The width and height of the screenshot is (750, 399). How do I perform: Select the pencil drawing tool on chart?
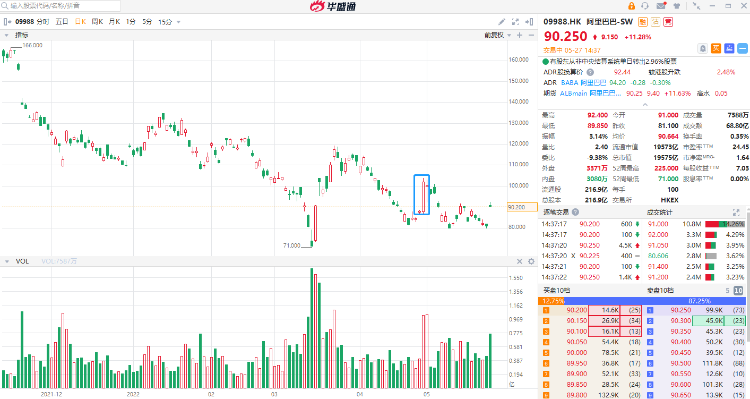[501, 22]
